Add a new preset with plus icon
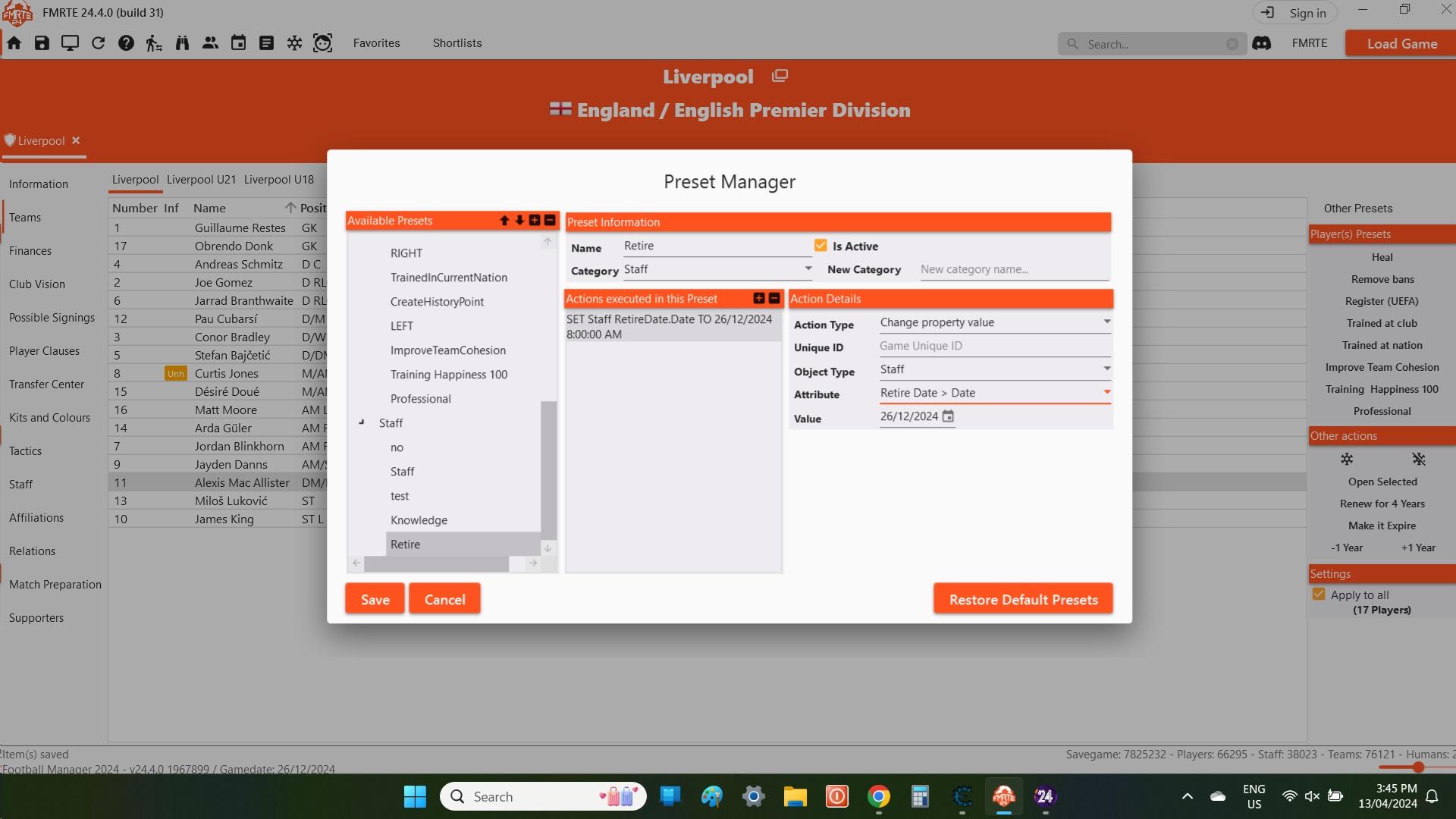1456x819 pixels. pyautogui.click(x=535, y=220)
